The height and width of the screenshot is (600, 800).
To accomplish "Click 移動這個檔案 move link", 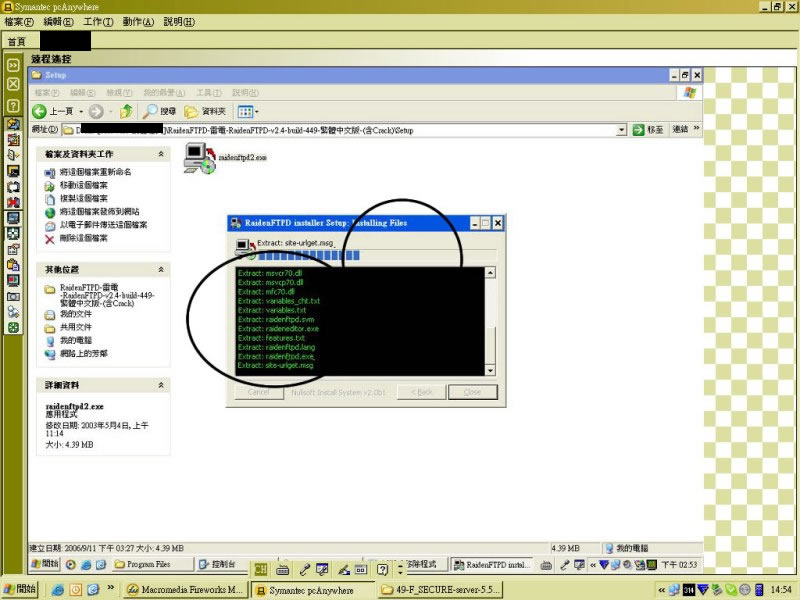I will click(84, 185).
